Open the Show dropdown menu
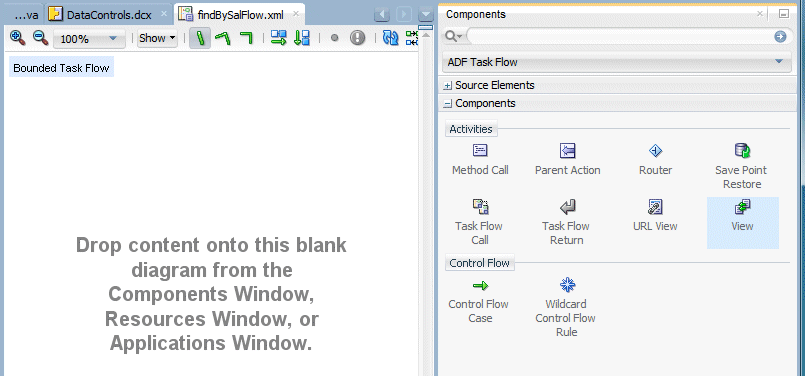Screen dimensions: 805x376 (157, 38)
